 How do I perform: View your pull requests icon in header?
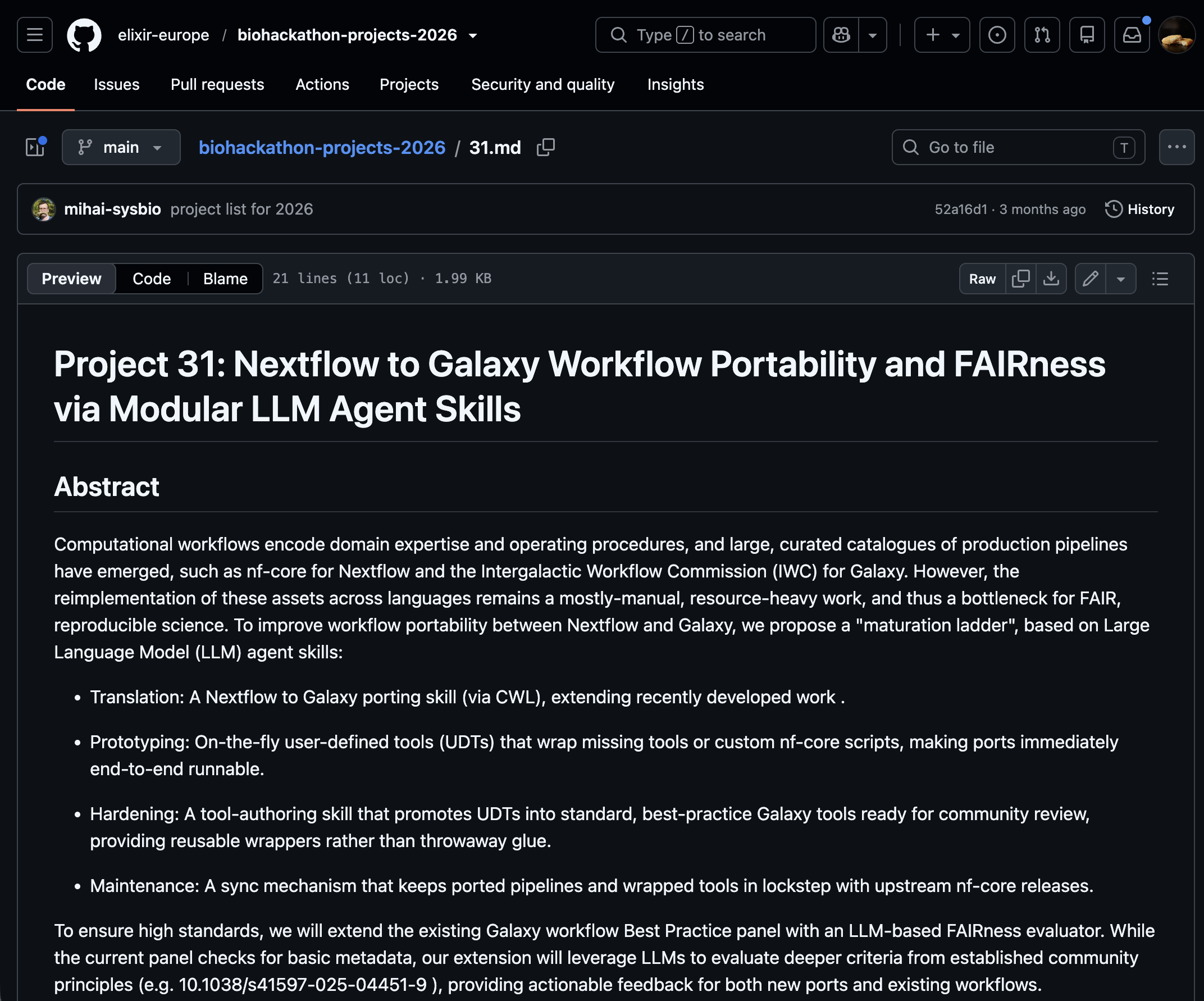pyautogui.click(x=1042, y=35)
